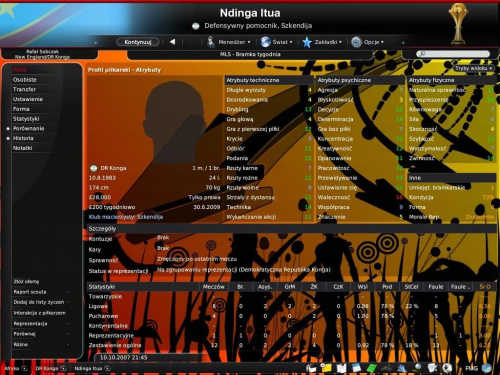
Task: Click the gear icon beside Opcje
Action: pyautogui.click(x=356, y=42)
